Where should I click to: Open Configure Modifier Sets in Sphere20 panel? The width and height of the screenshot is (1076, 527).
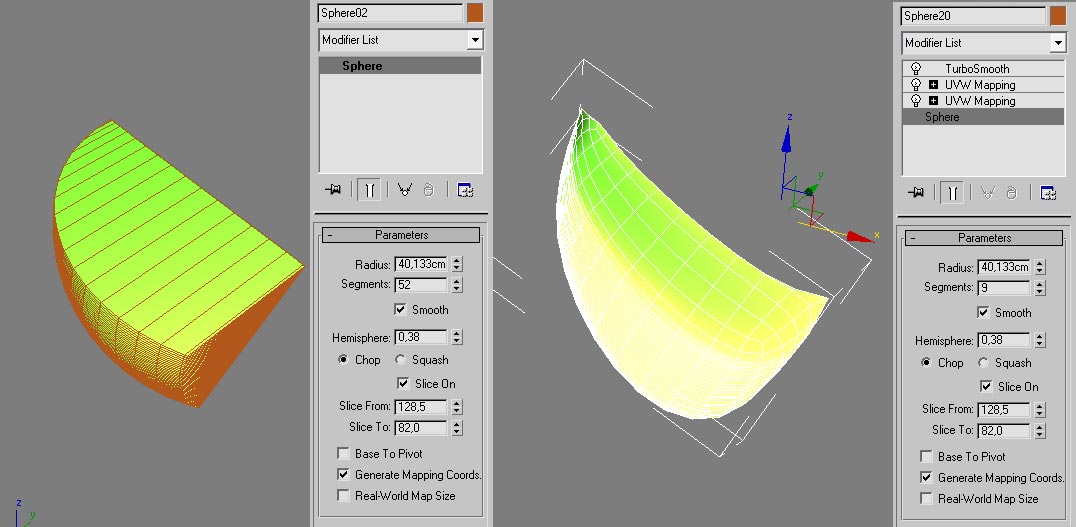pos(1048,193)
